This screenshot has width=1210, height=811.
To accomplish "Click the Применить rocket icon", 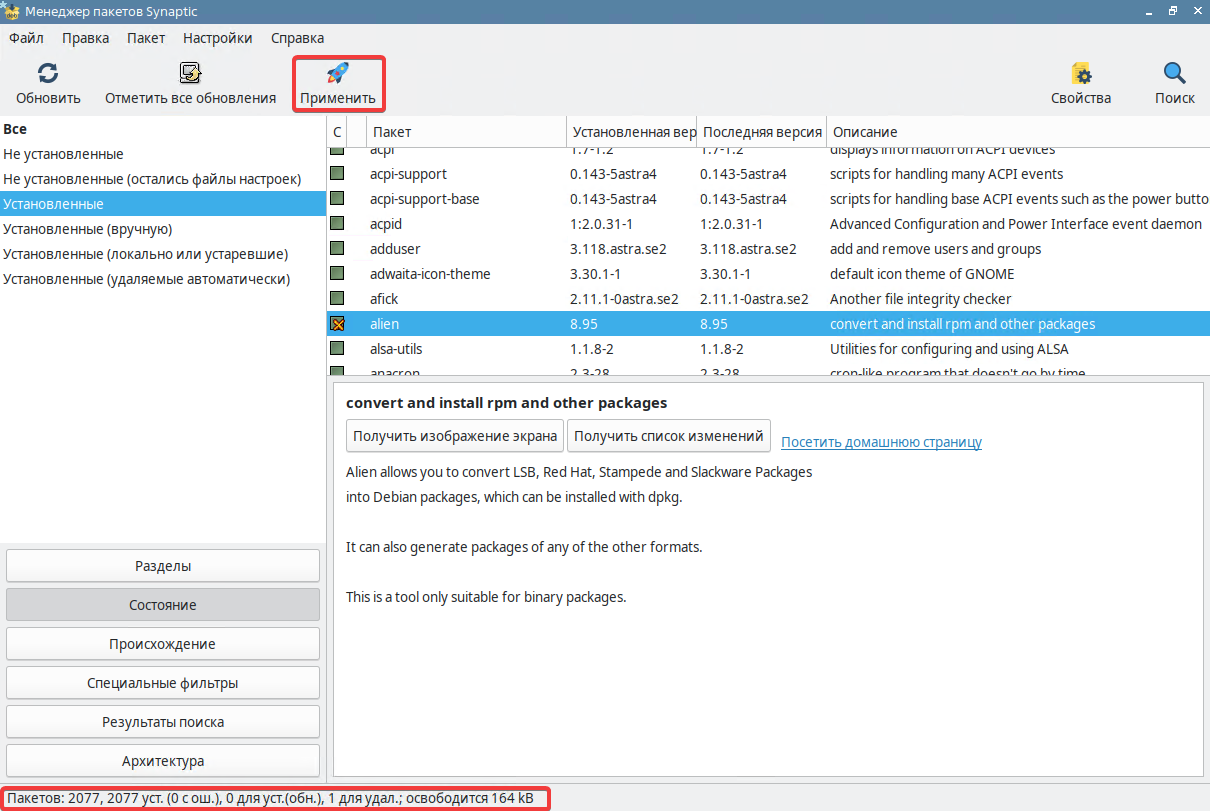I will tap(338, 73).
